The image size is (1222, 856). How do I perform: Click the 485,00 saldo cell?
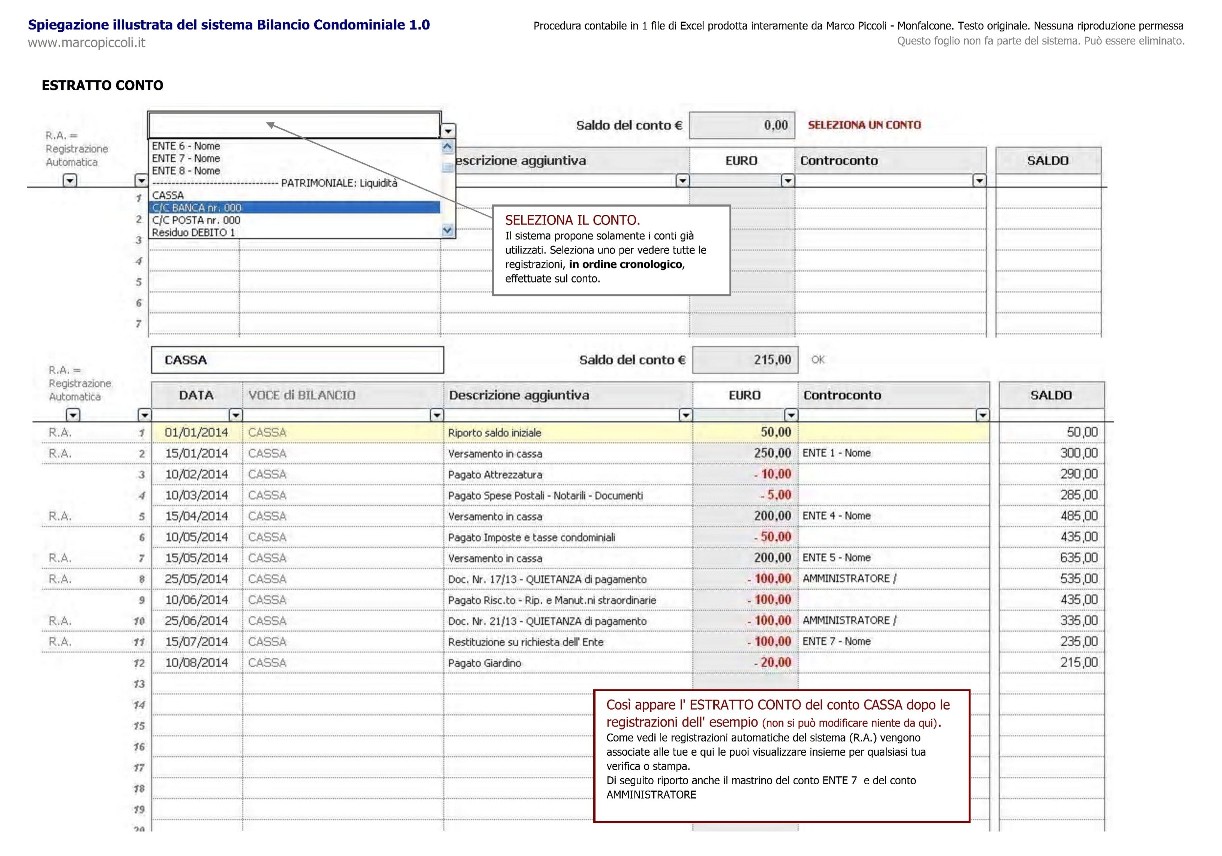(1051, 516)
